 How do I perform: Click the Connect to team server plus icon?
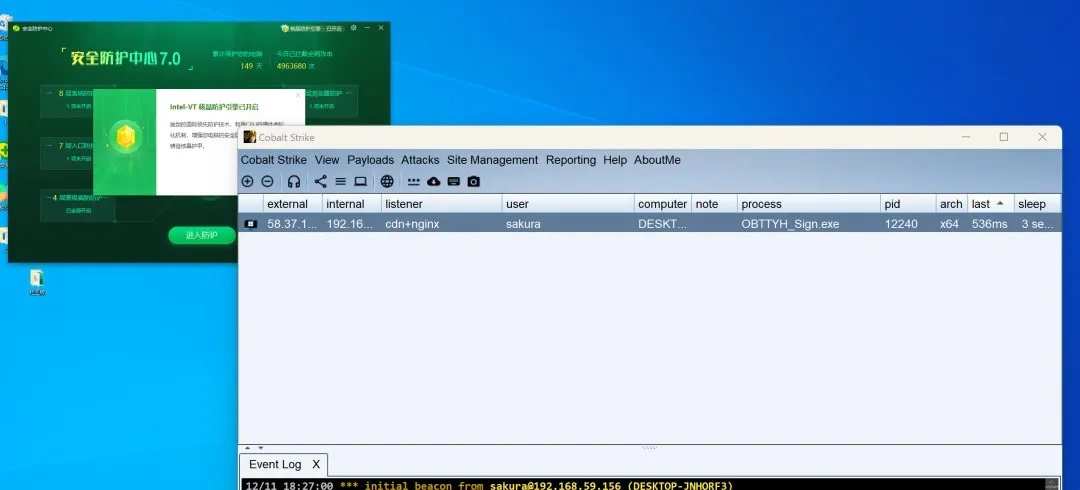[x=247, y=181]
